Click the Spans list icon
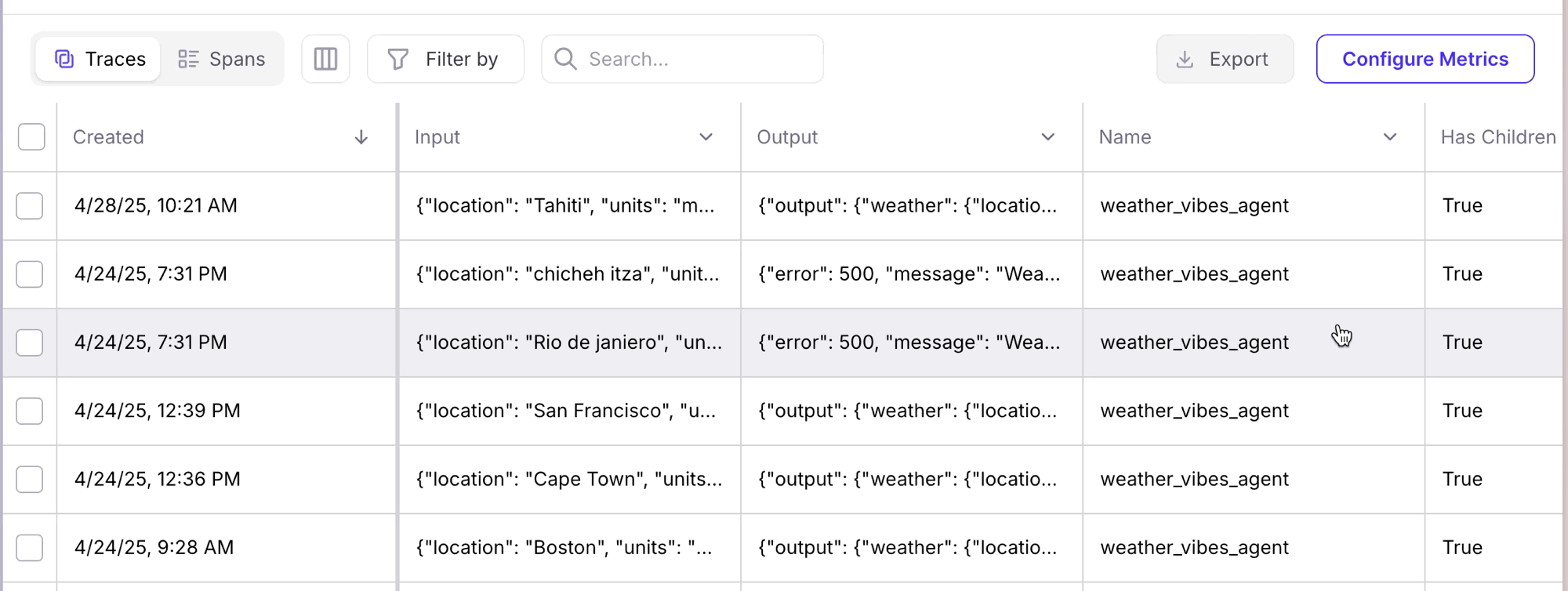Screen dimensions: 1568x591 pyautogui.click(x=188, y=59)
